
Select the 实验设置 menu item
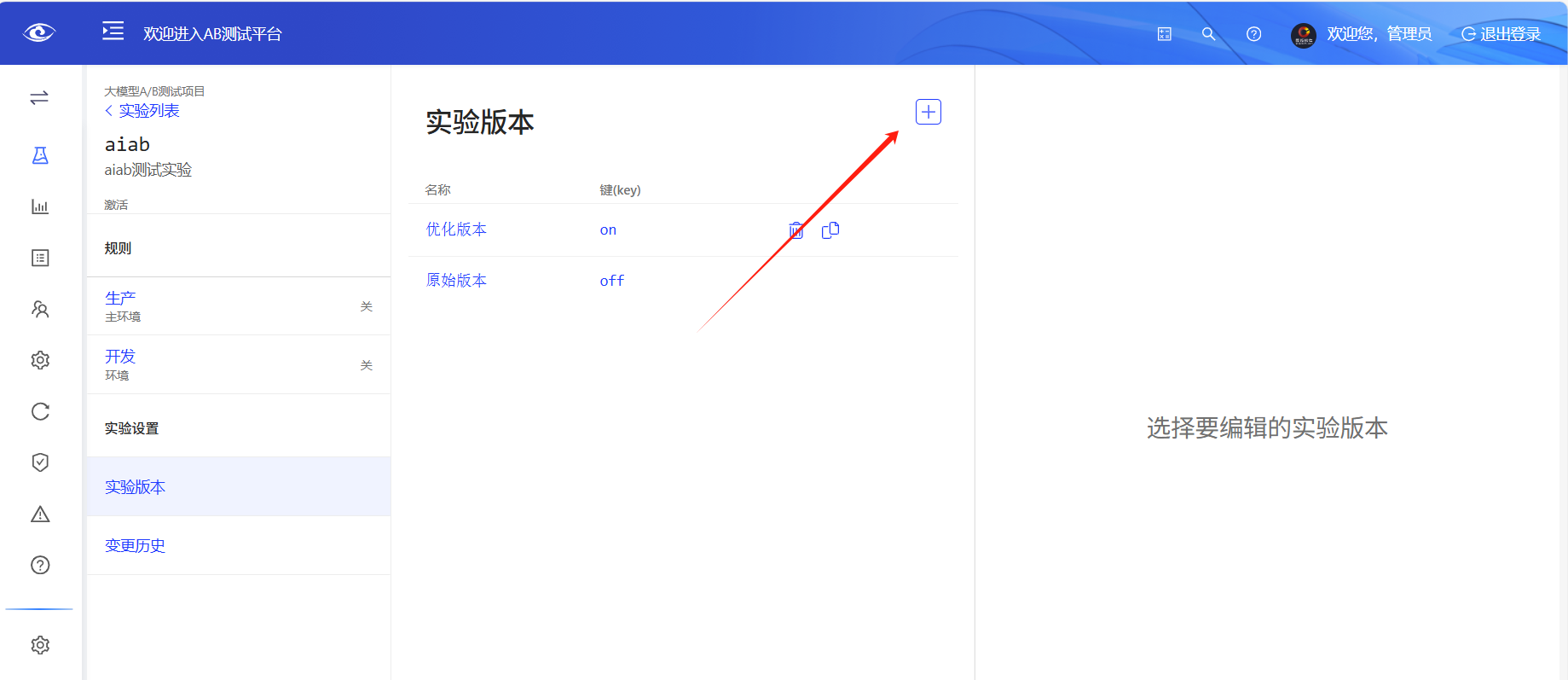tap(131, 428)
